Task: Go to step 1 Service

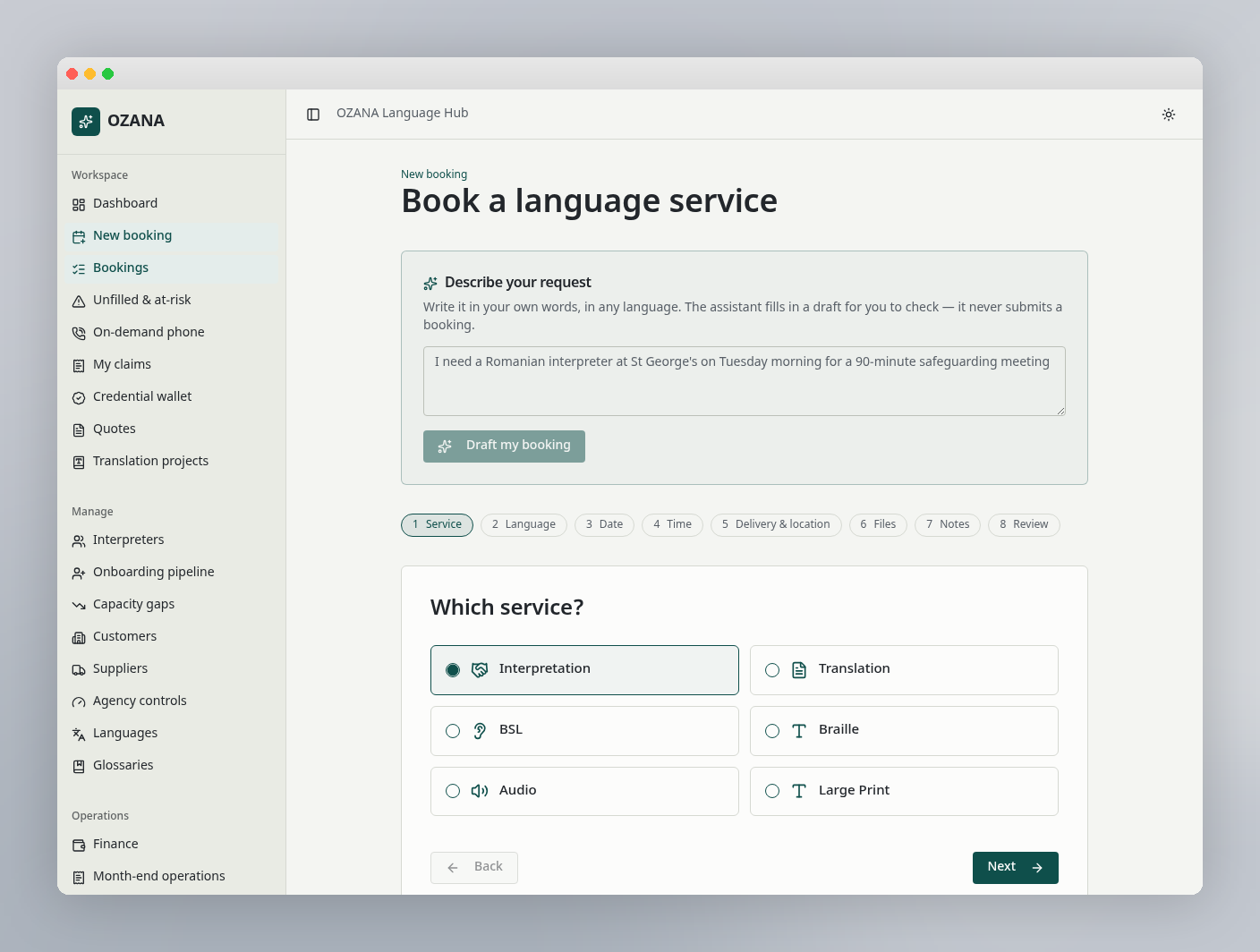Action: tap(437, 525)
